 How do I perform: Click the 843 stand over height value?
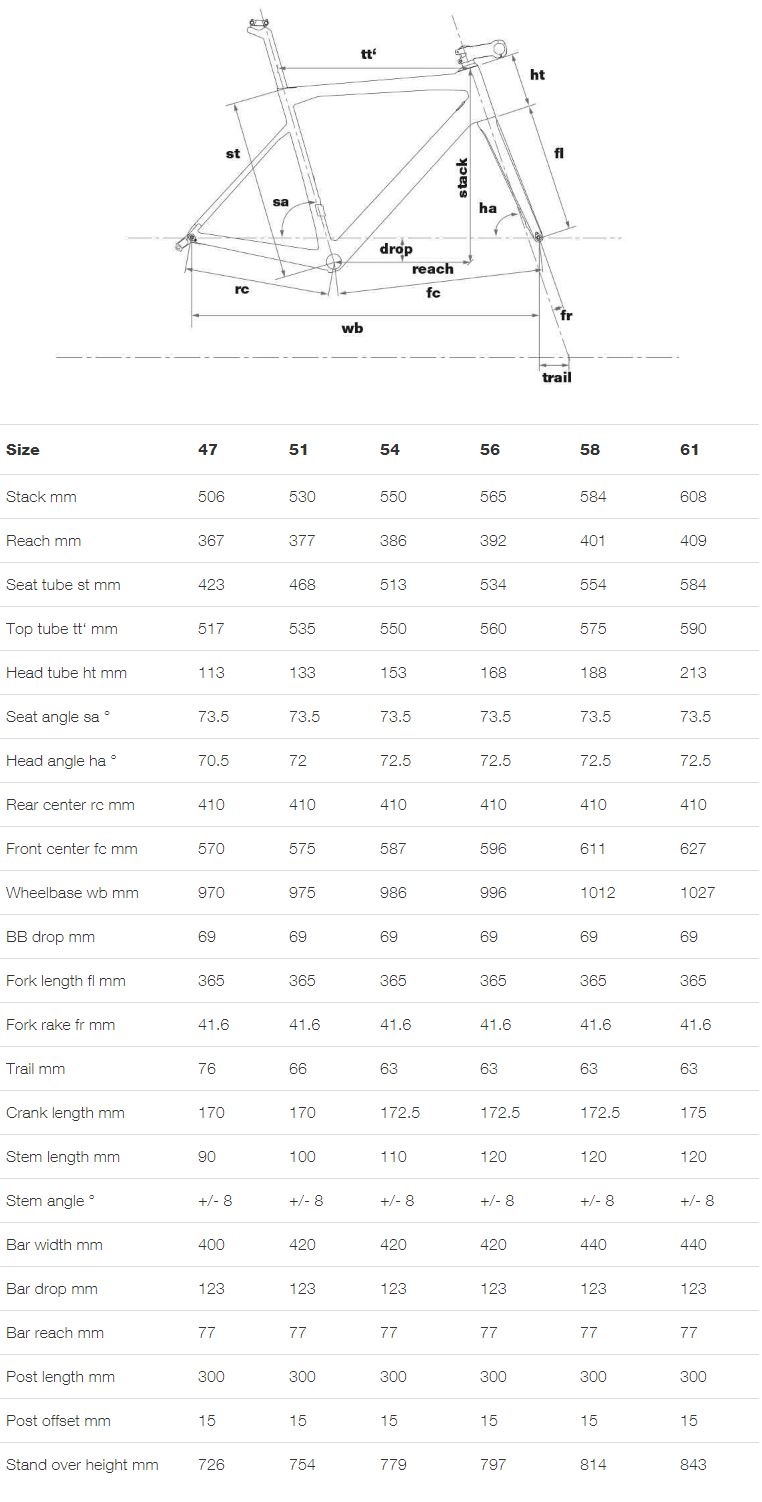coord(692,1465)
